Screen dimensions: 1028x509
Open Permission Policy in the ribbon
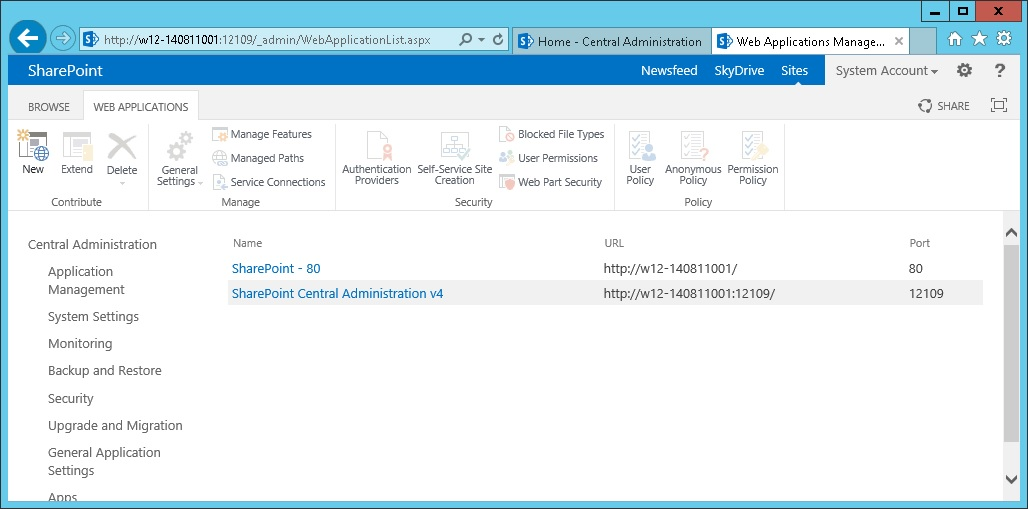pyautogui.click(x=753, y=148)
